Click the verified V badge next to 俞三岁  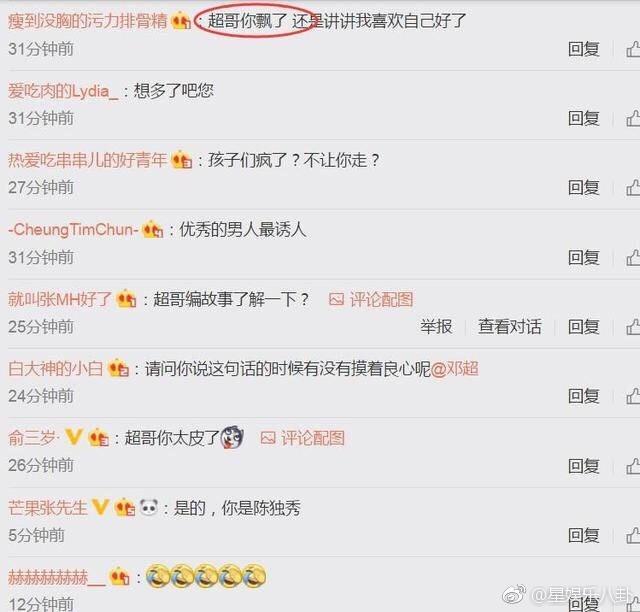click(74, 438)
